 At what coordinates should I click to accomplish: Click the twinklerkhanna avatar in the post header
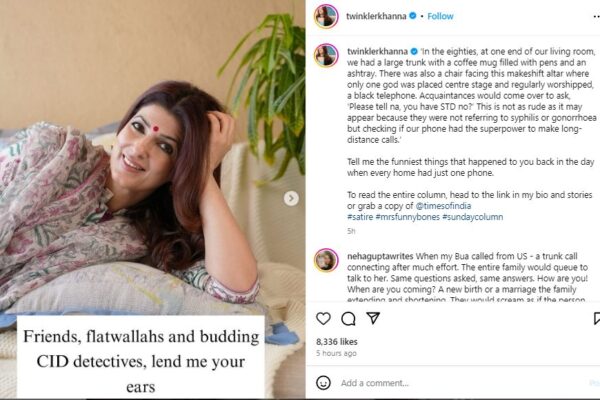(326, 16)
